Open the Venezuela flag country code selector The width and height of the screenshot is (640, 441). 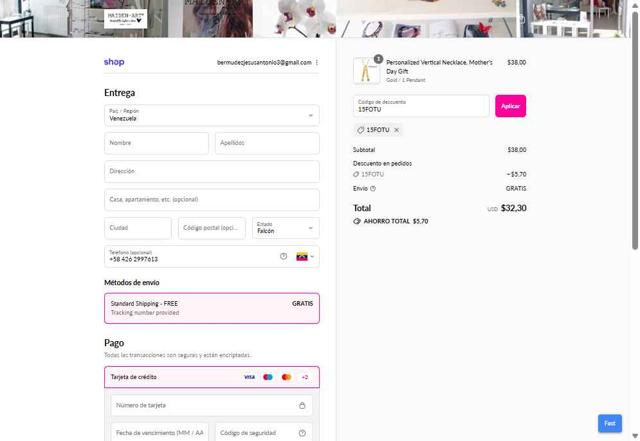click(305, 256)
